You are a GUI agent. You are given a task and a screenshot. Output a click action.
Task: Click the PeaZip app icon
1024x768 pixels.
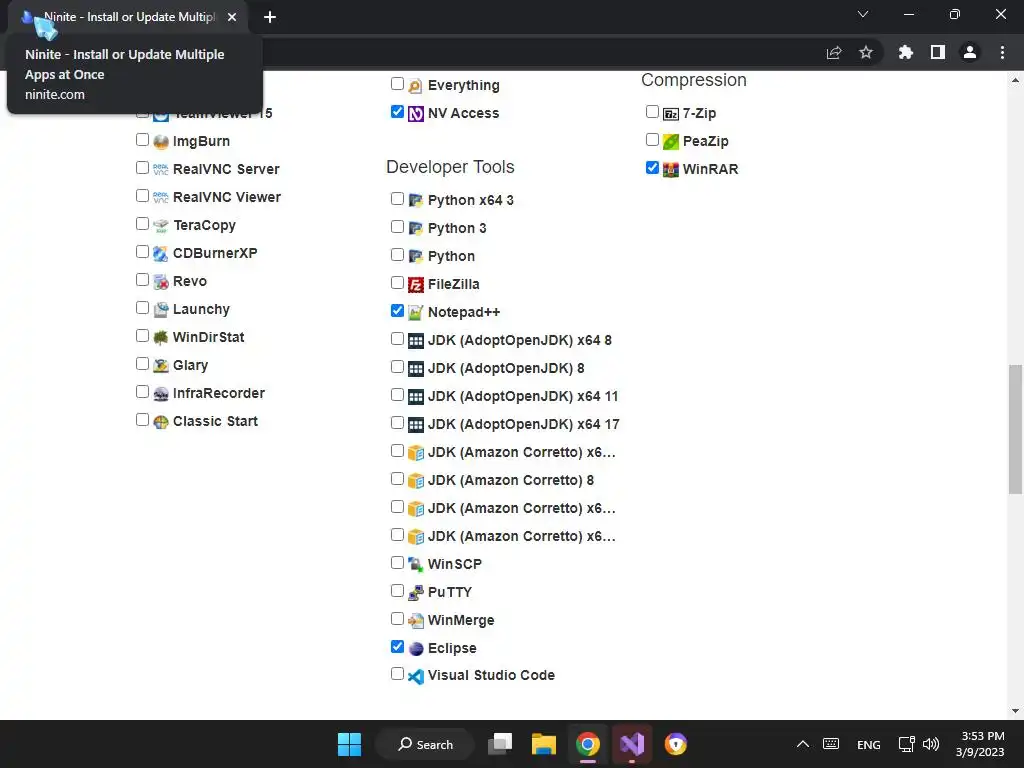[x=671, y=142]
